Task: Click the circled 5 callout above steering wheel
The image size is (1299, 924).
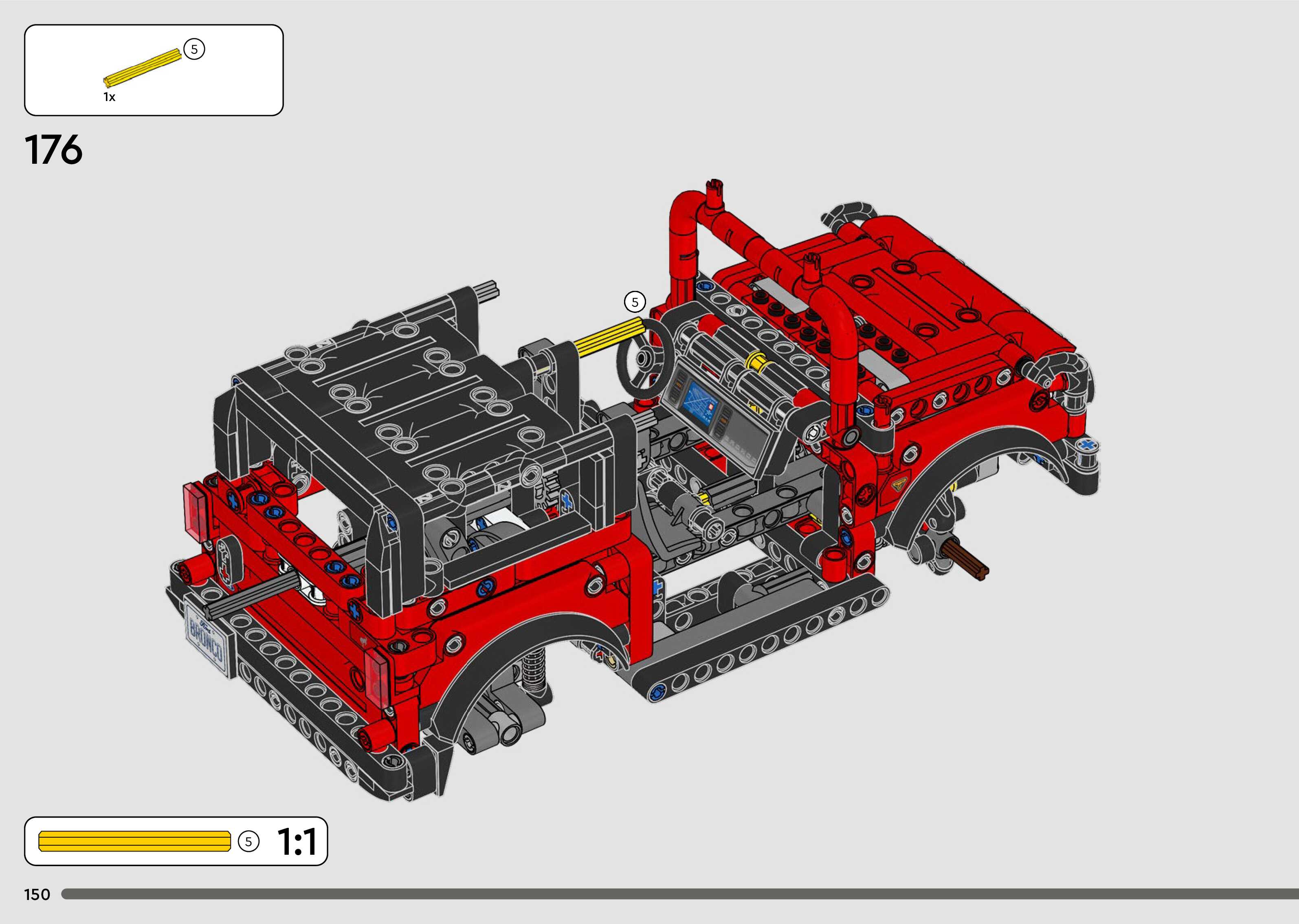Action: click(635, 302)
